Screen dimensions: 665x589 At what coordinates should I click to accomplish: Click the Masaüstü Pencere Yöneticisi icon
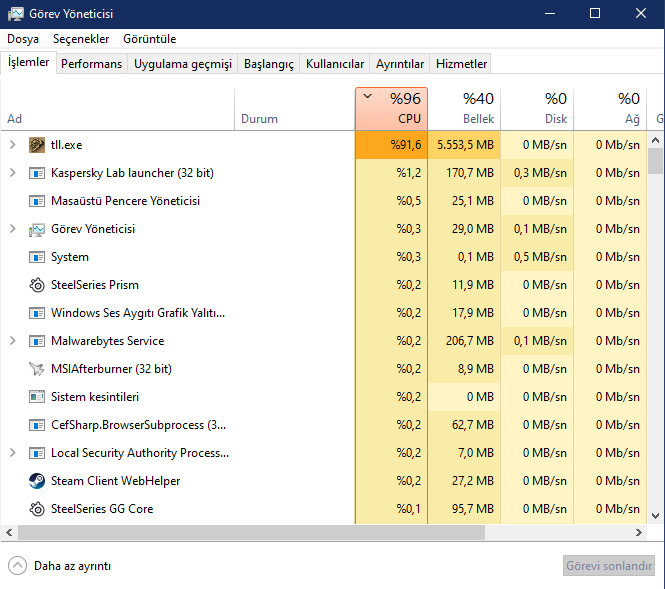point(37,201)
